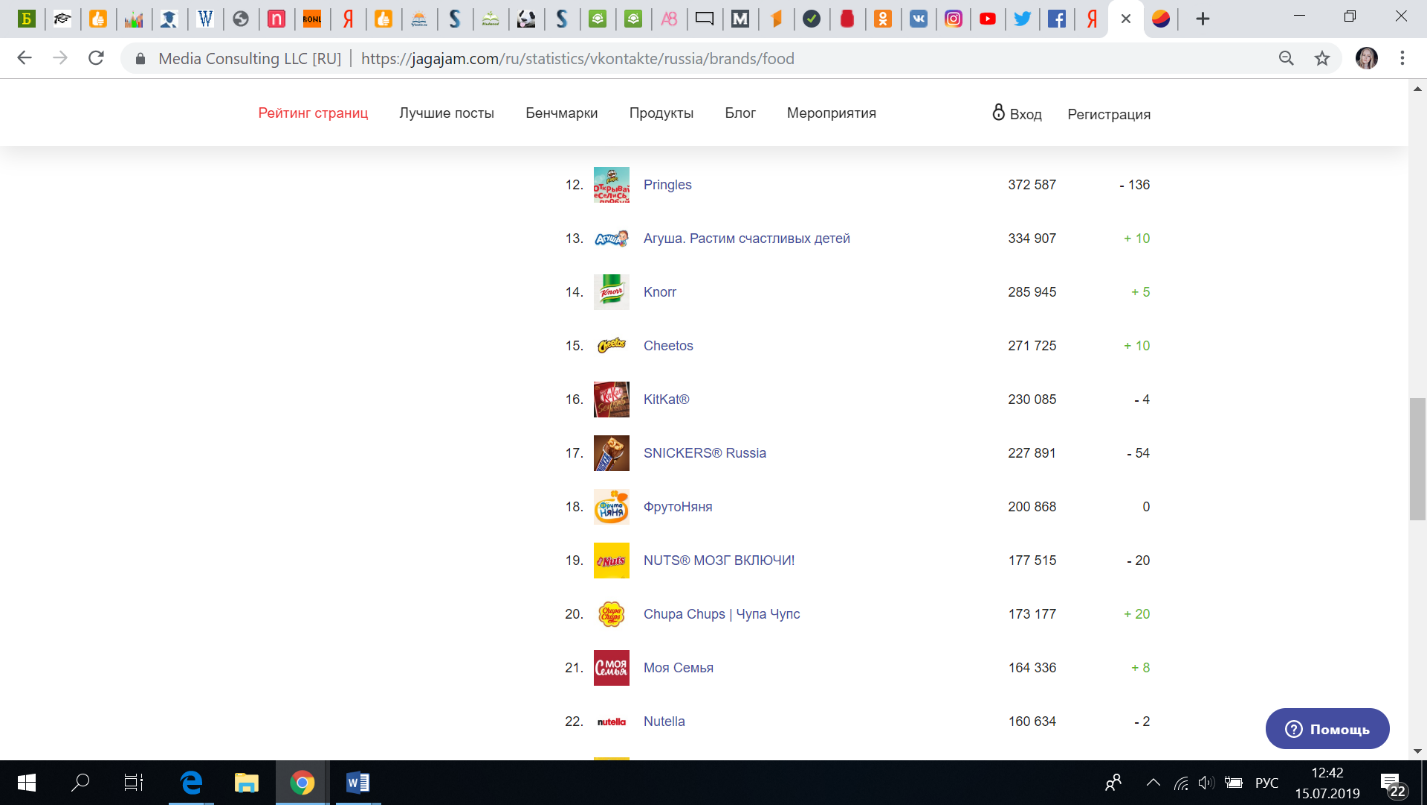This screenshot has height=805, width=1427.
Task: Click the zoom magnifier in the address bar
Action: (x=1287, y=59)
